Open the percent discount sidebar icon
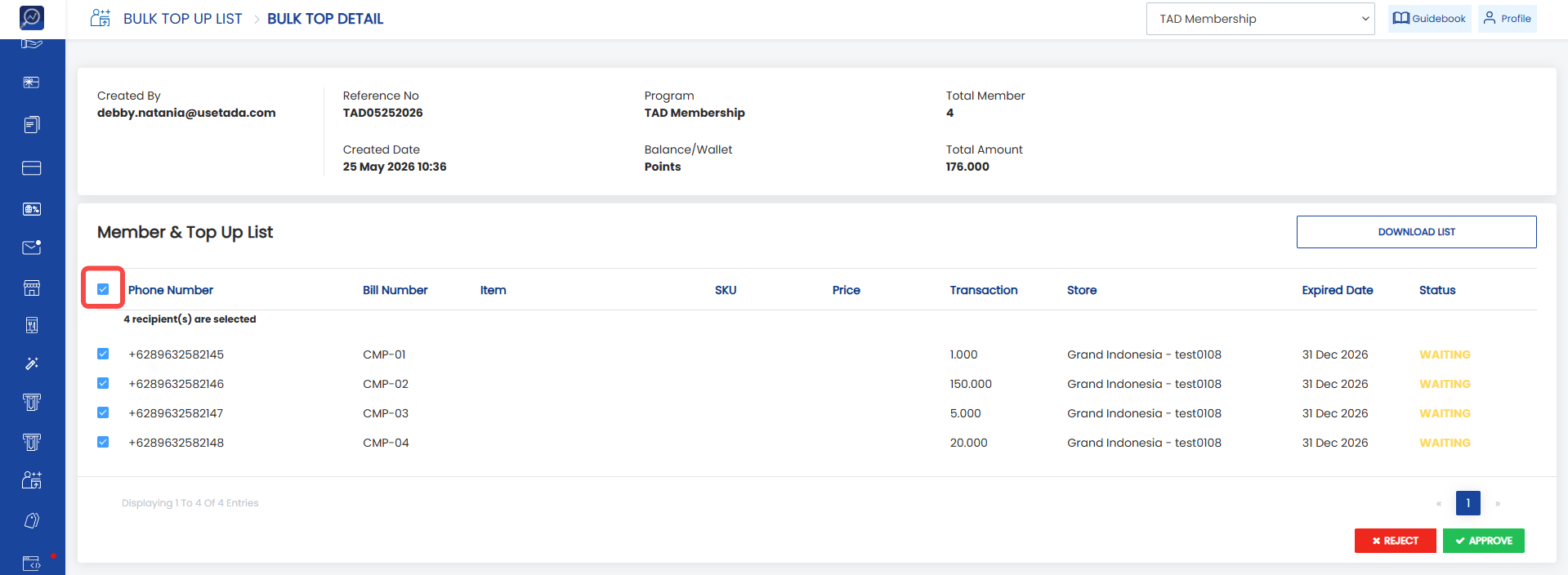 point(31,209)
